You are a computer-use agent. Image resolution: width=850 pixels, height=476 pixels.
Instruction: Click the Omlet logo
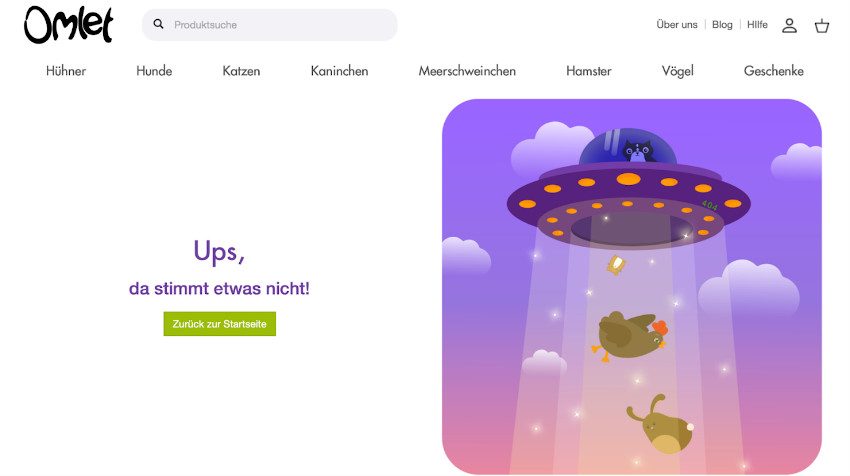pos(68,24)
